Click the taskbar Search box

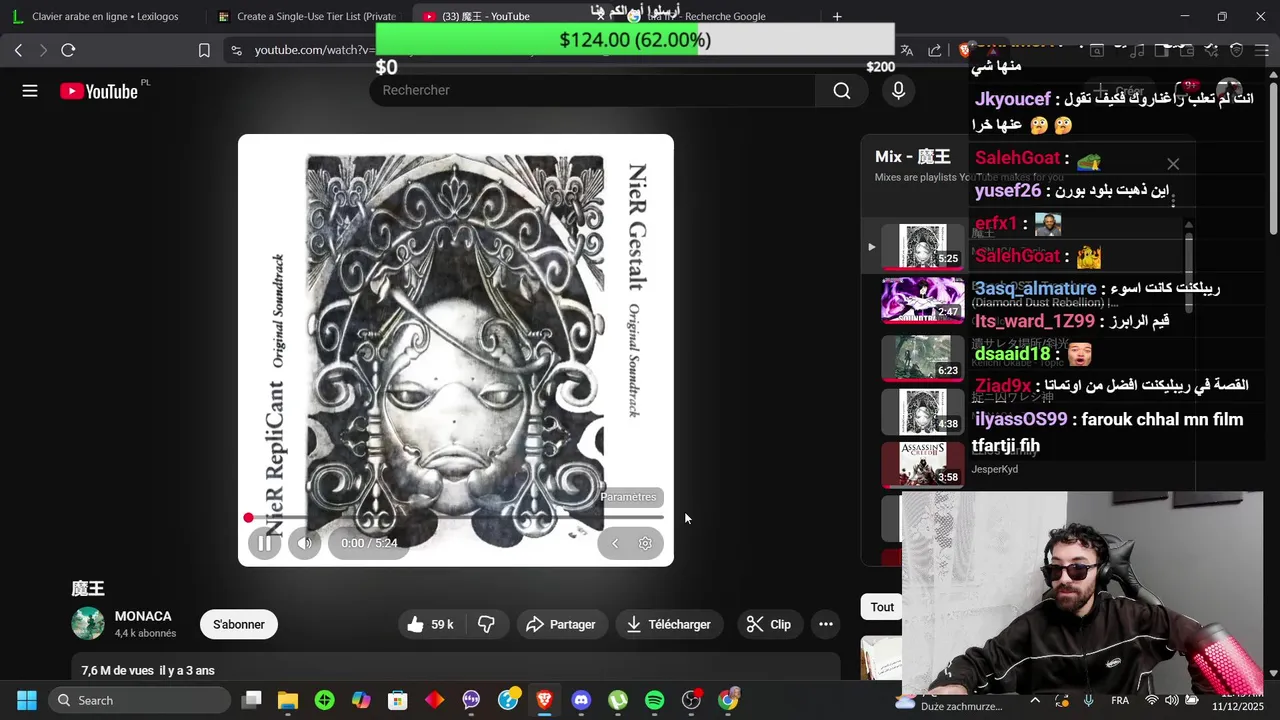tap(139, 700)
